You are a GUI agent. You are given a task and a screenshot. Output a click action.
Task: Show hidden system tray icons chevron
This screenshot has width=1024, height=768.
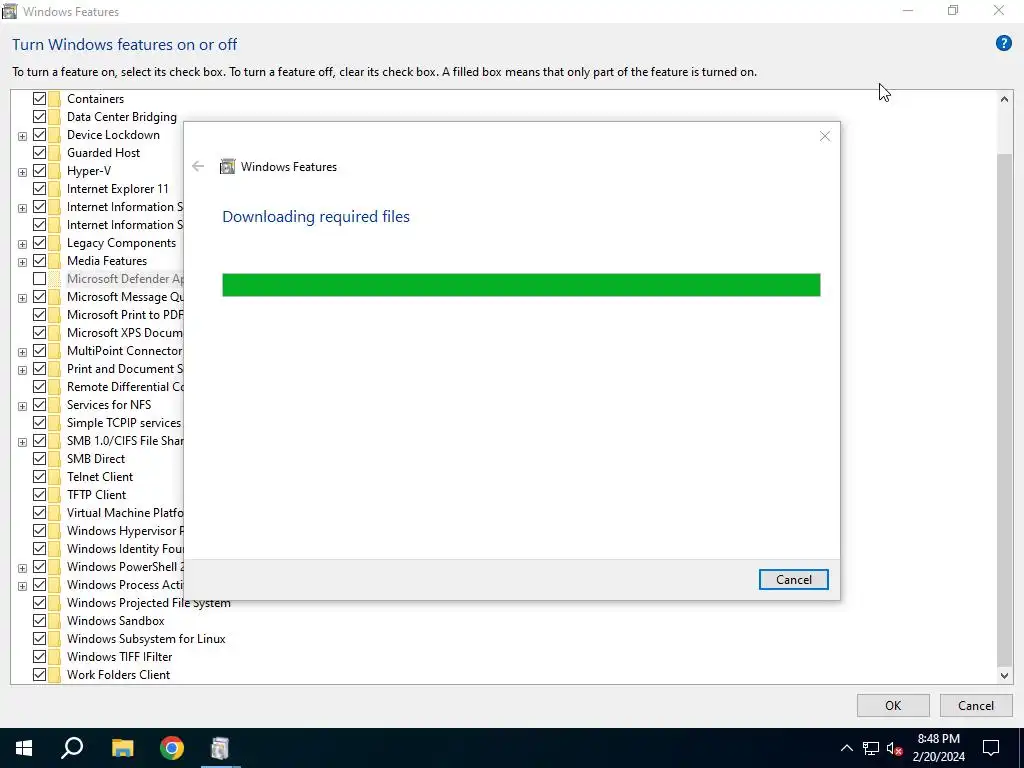(846, 748)
